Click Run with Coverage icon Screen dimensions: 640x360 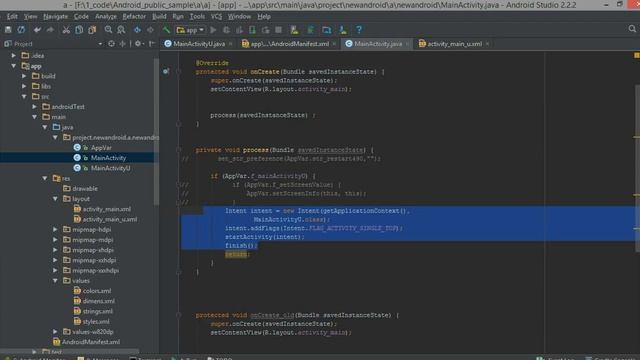[x=239, y=29]
